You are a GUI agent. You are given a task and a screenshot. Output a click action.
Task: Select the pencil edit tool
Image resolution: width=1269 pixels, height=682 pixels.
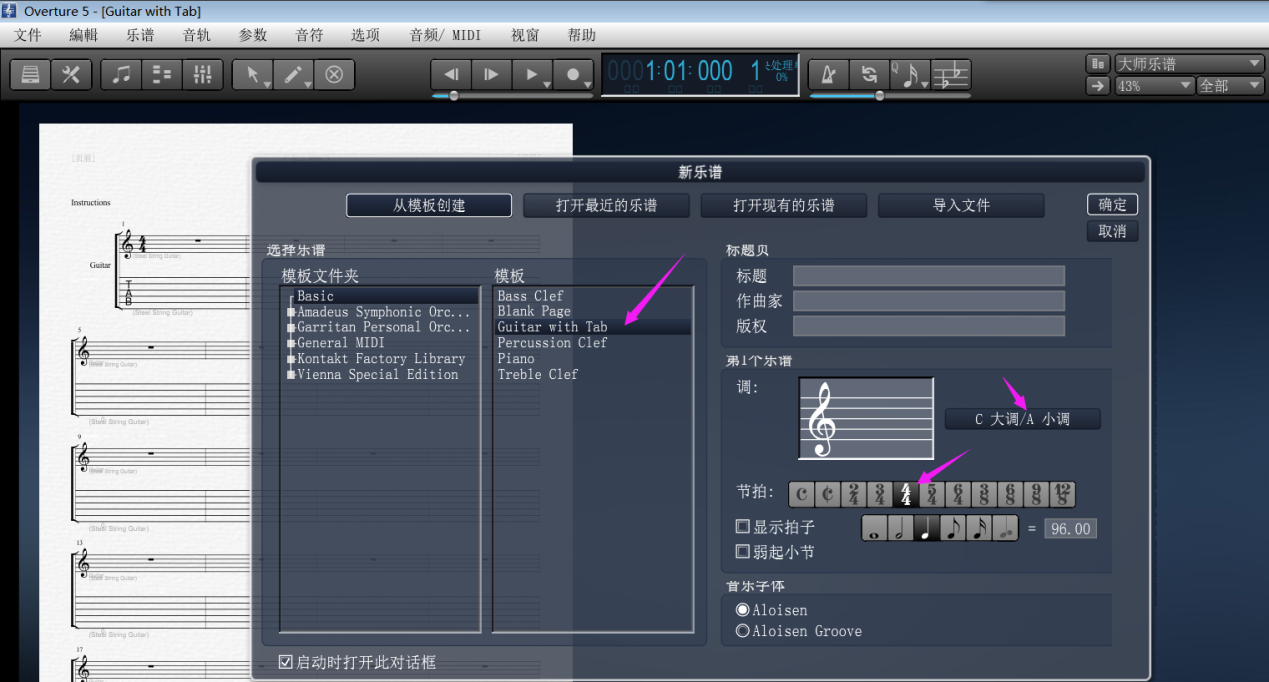291,74
